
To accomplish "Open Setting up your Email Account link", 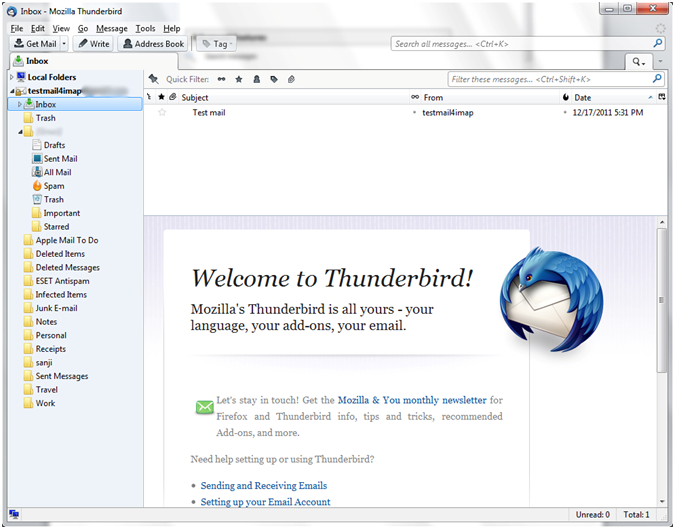I will 266,502.
